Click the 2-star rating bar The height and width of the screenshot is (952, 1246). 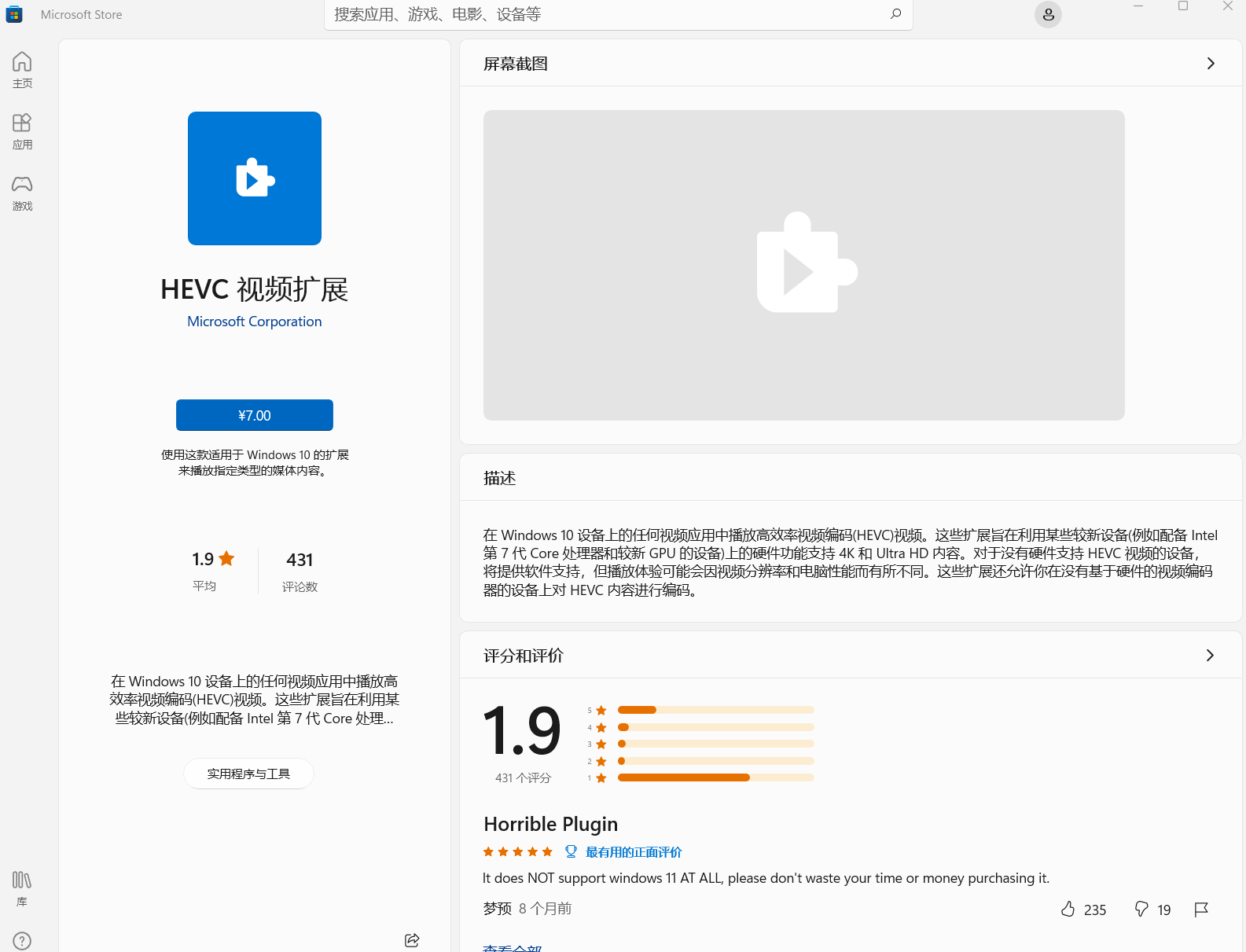point(716,761)
